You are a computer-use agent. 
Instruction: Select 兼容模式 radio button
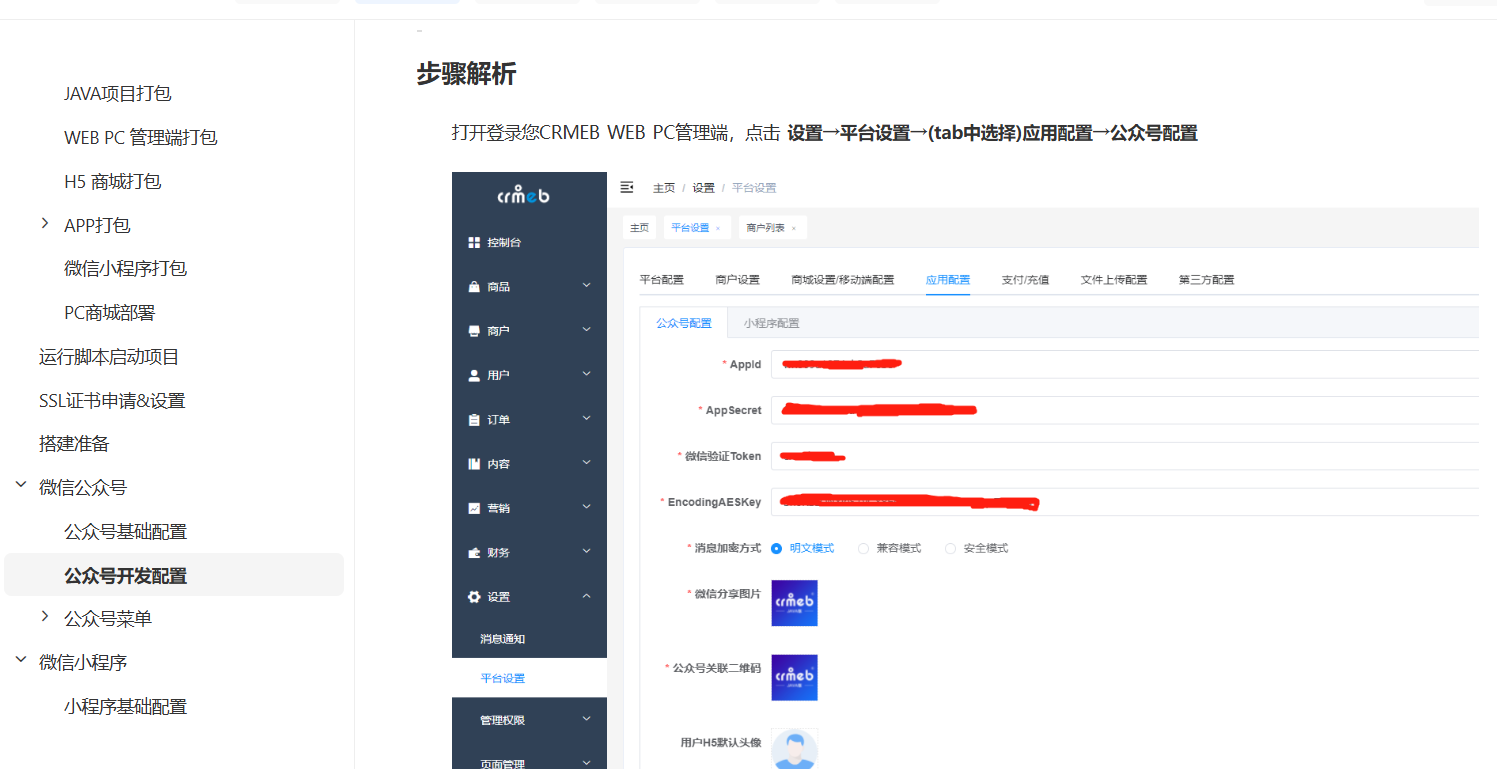coord(863,548)
